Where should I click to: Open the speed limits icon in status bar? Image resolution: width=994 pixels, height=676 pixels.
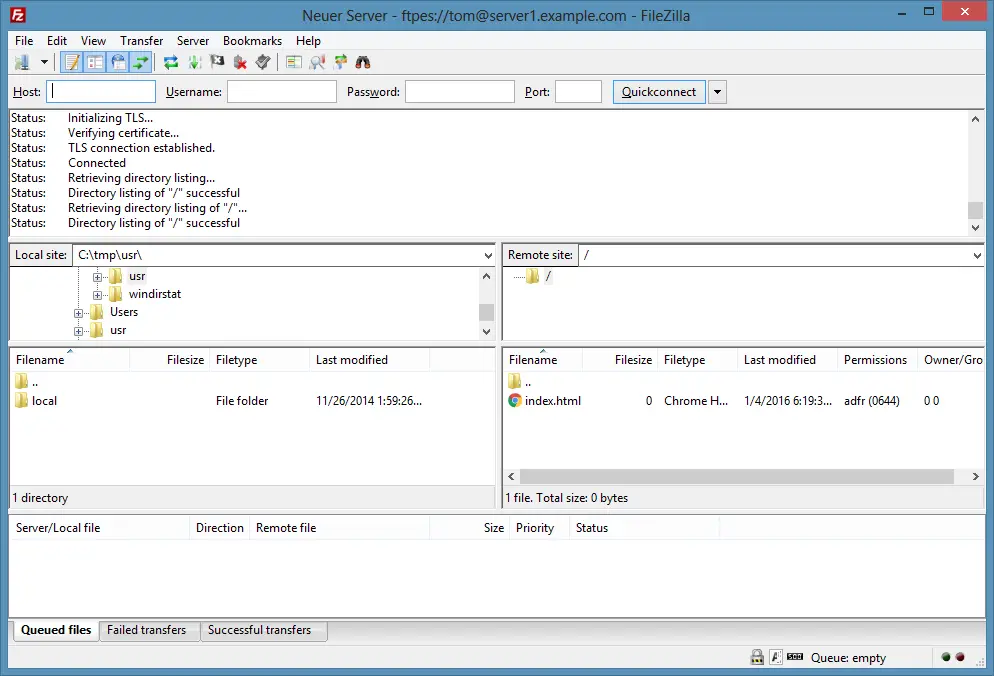coord(795,657)
